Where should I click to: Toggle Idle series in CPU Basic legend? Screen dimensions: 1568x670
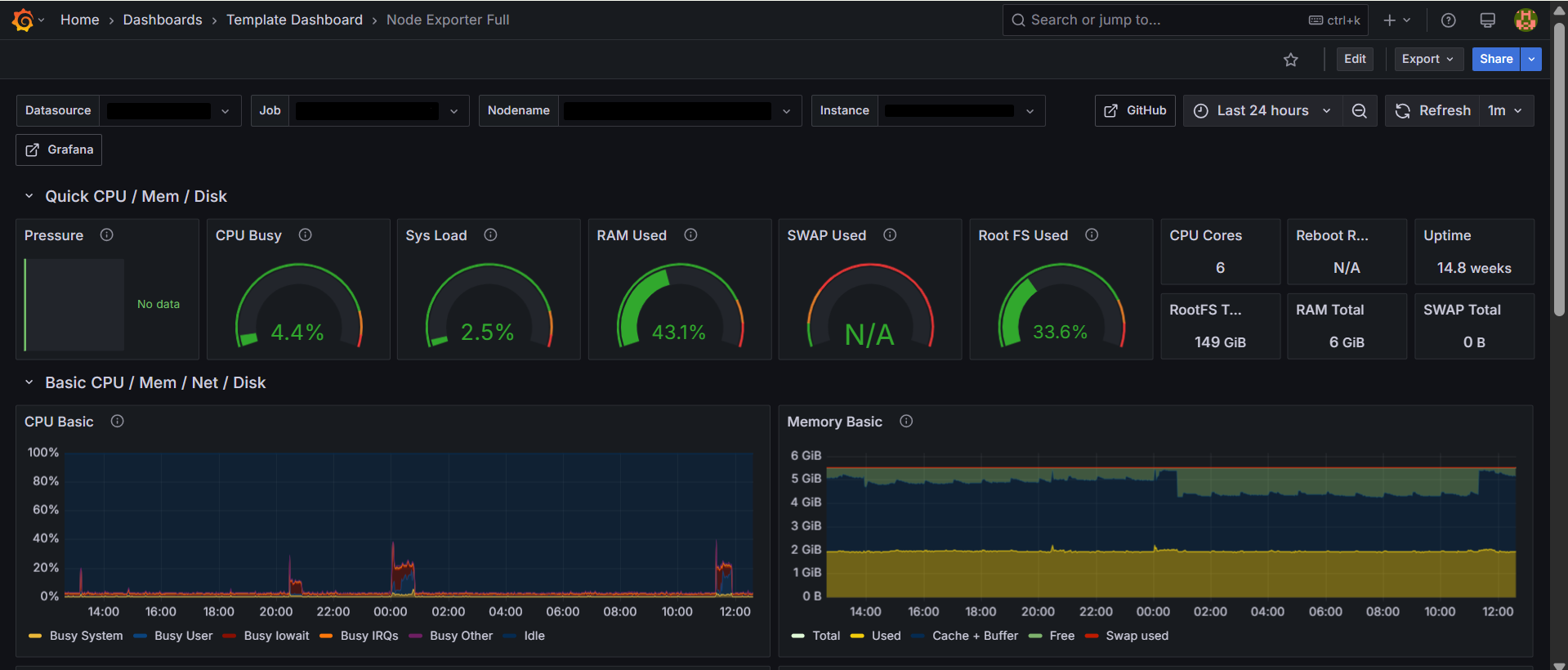coord(534,636)
